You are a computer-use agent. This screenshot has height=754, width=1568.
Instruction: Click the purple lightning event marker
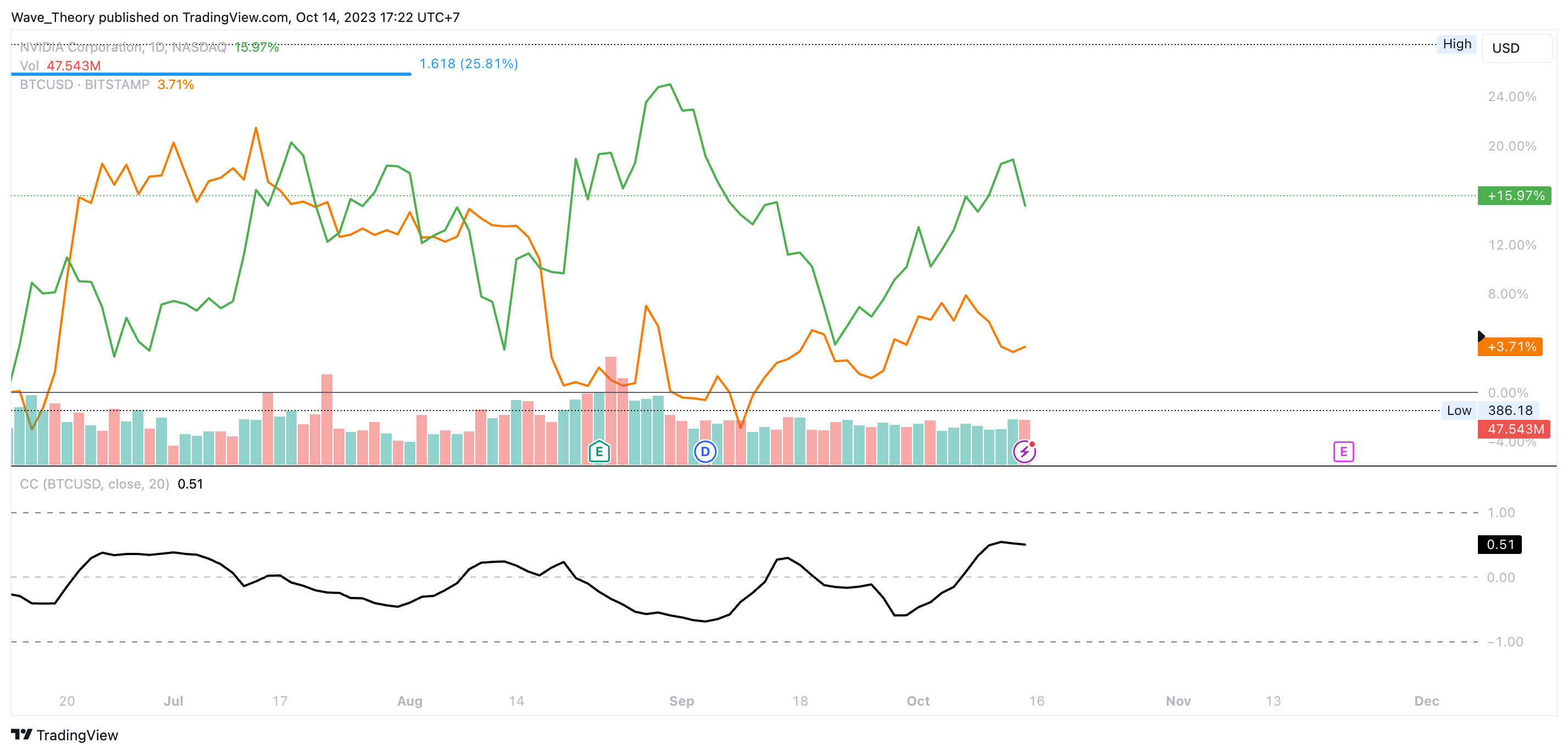[x=1025, y=451]
